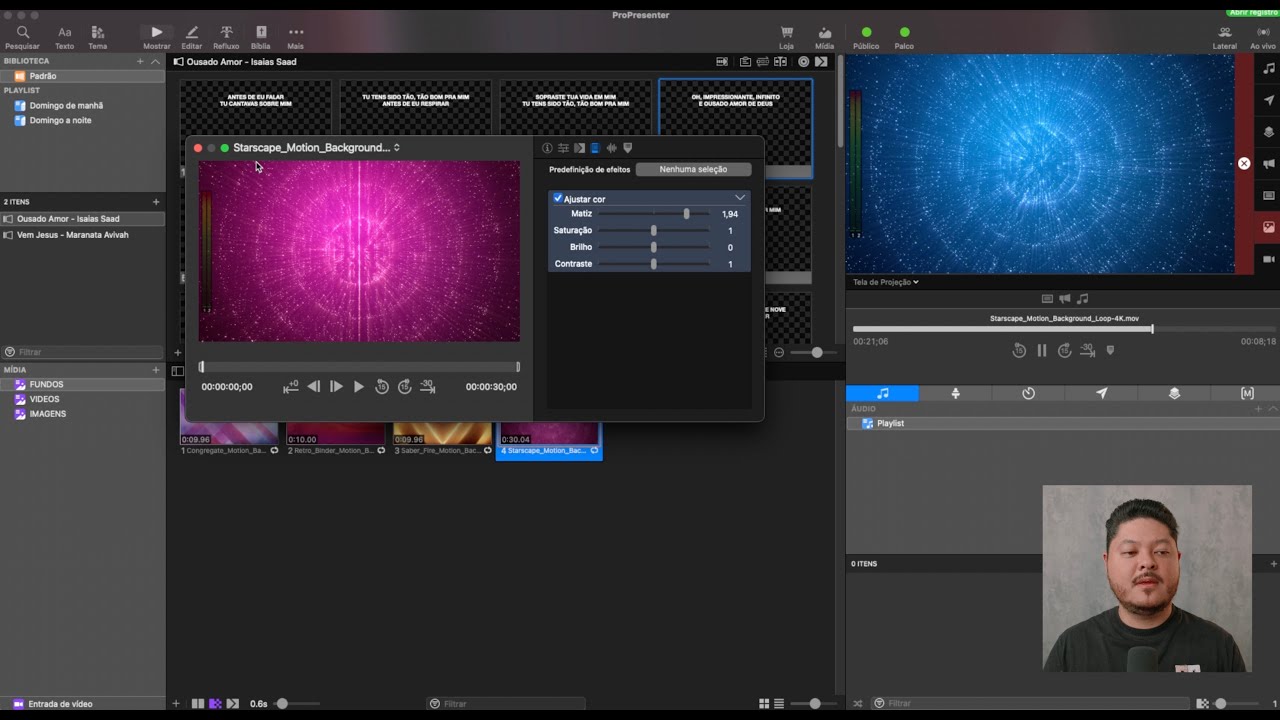This screenshot has width=1280, height=720.
Task: Collapse the Ajustar cor effect panel
Action: pos(740,198)
